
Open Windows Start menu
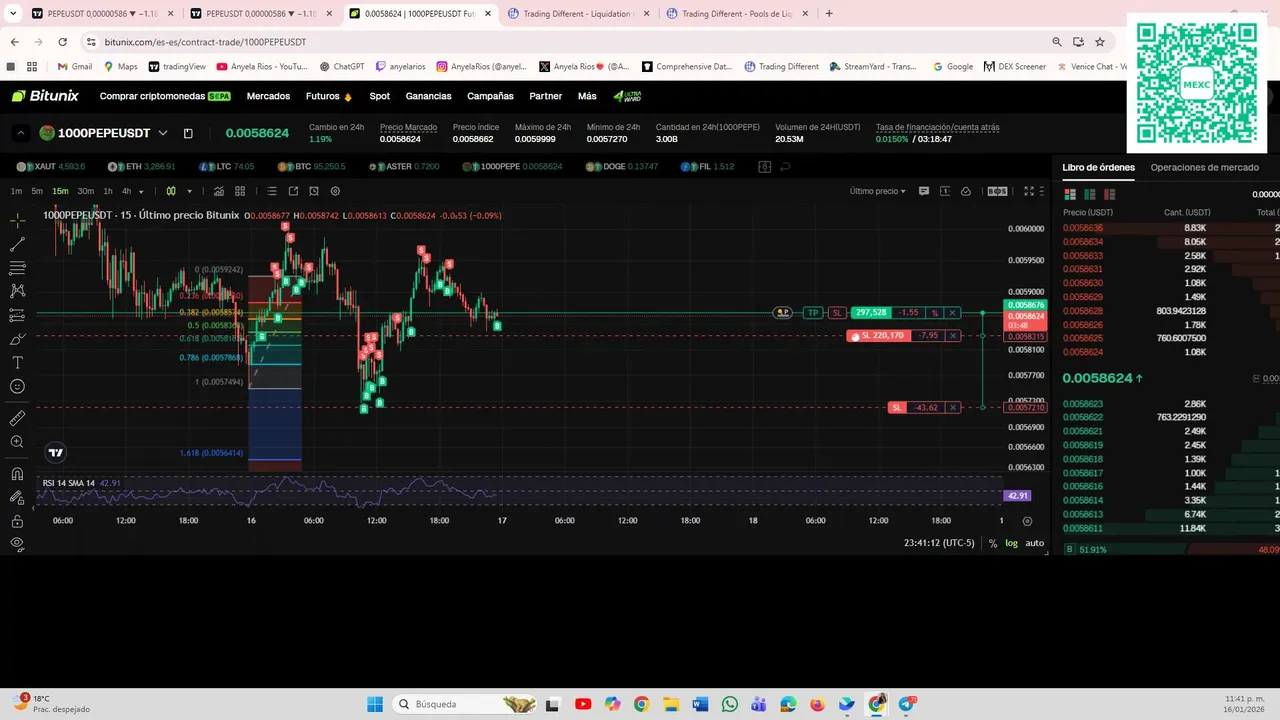pyautogui.click(x=375, y=704)
